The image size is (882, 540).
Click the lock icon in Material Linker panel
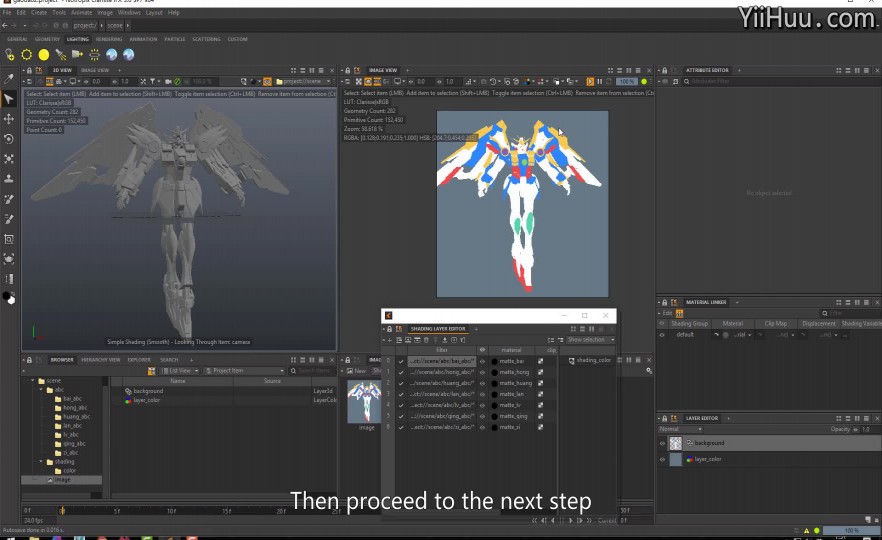pos(664,302)
